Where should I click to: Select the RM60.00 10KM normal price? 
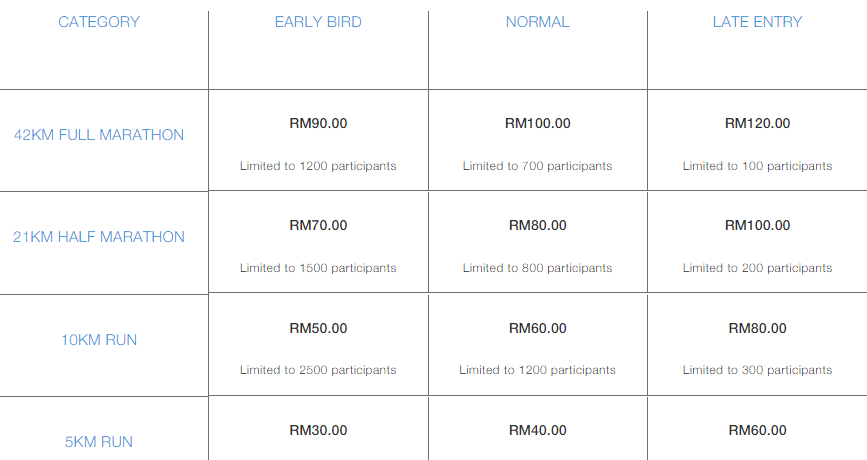pyautogui.click(x=537, y=328)
